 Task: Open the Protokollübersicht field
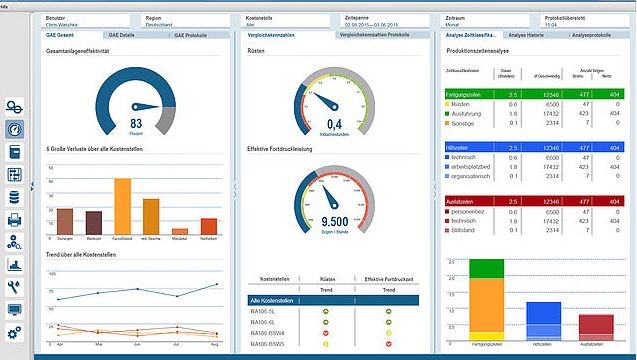(x=586, y=22)
